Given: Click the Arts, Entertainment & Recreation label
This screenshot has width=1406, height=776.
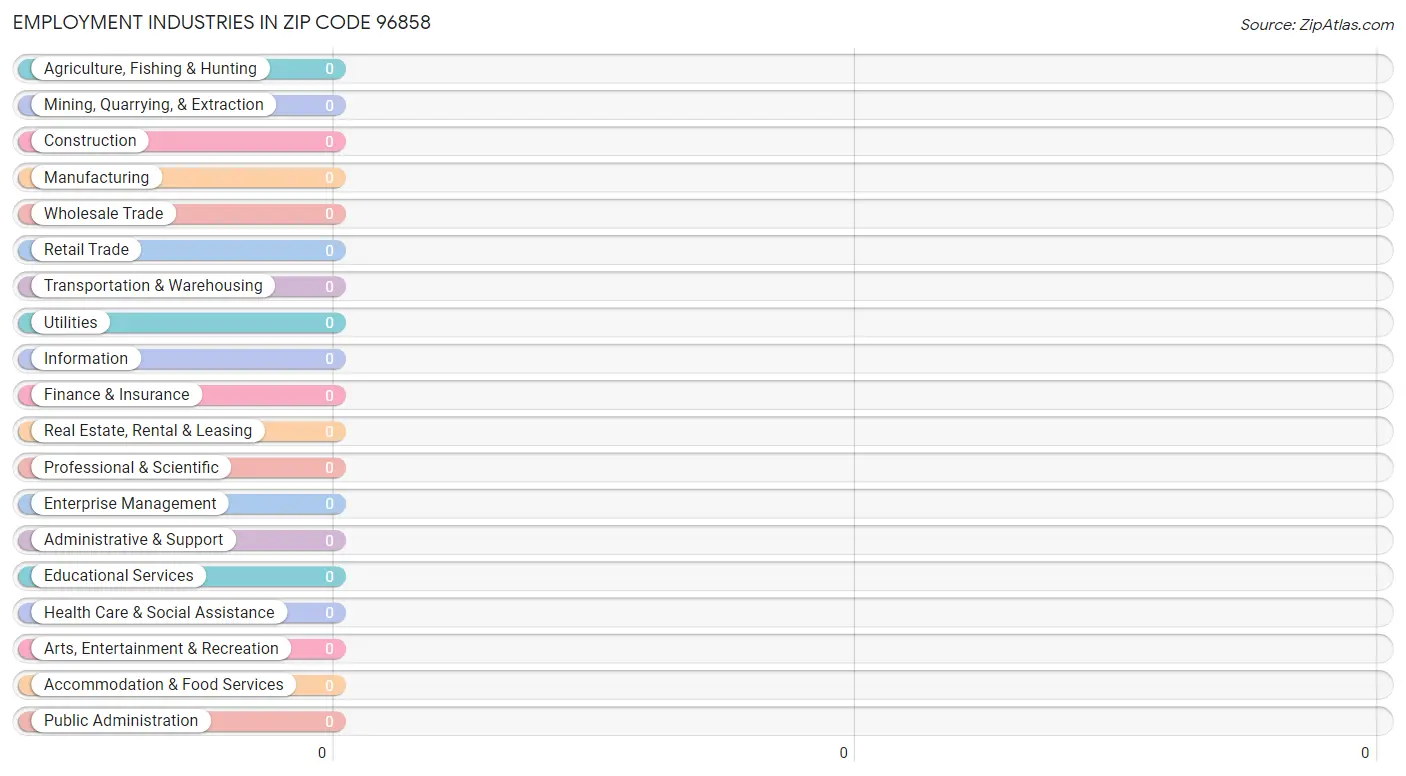Looking at the screenshot, I should tap(161, 649).
